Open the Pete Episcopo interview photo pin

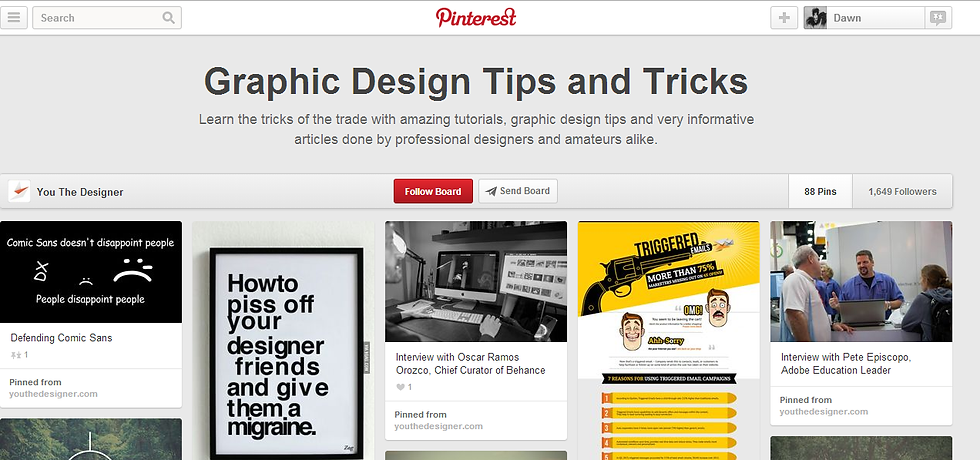click(x=861, y=281)
